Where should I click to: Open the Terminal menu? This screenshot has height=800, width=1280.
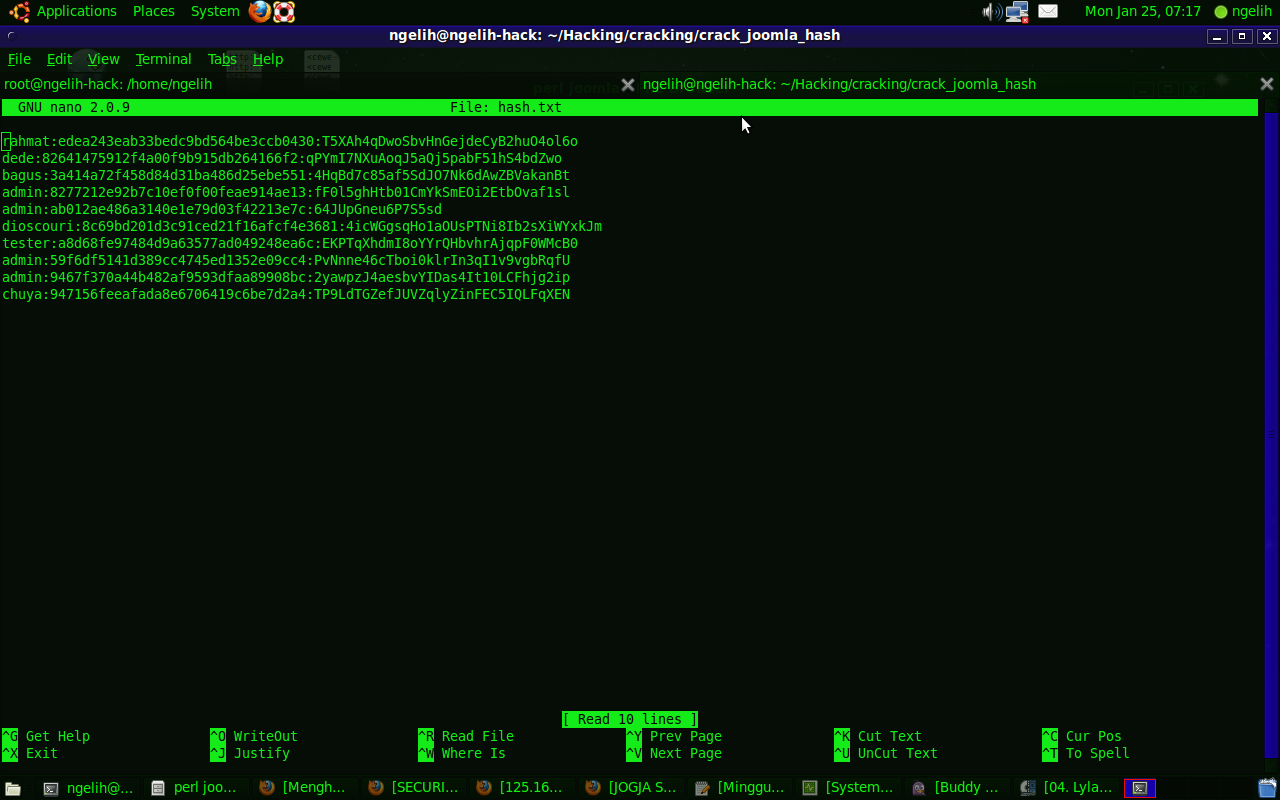163,59
